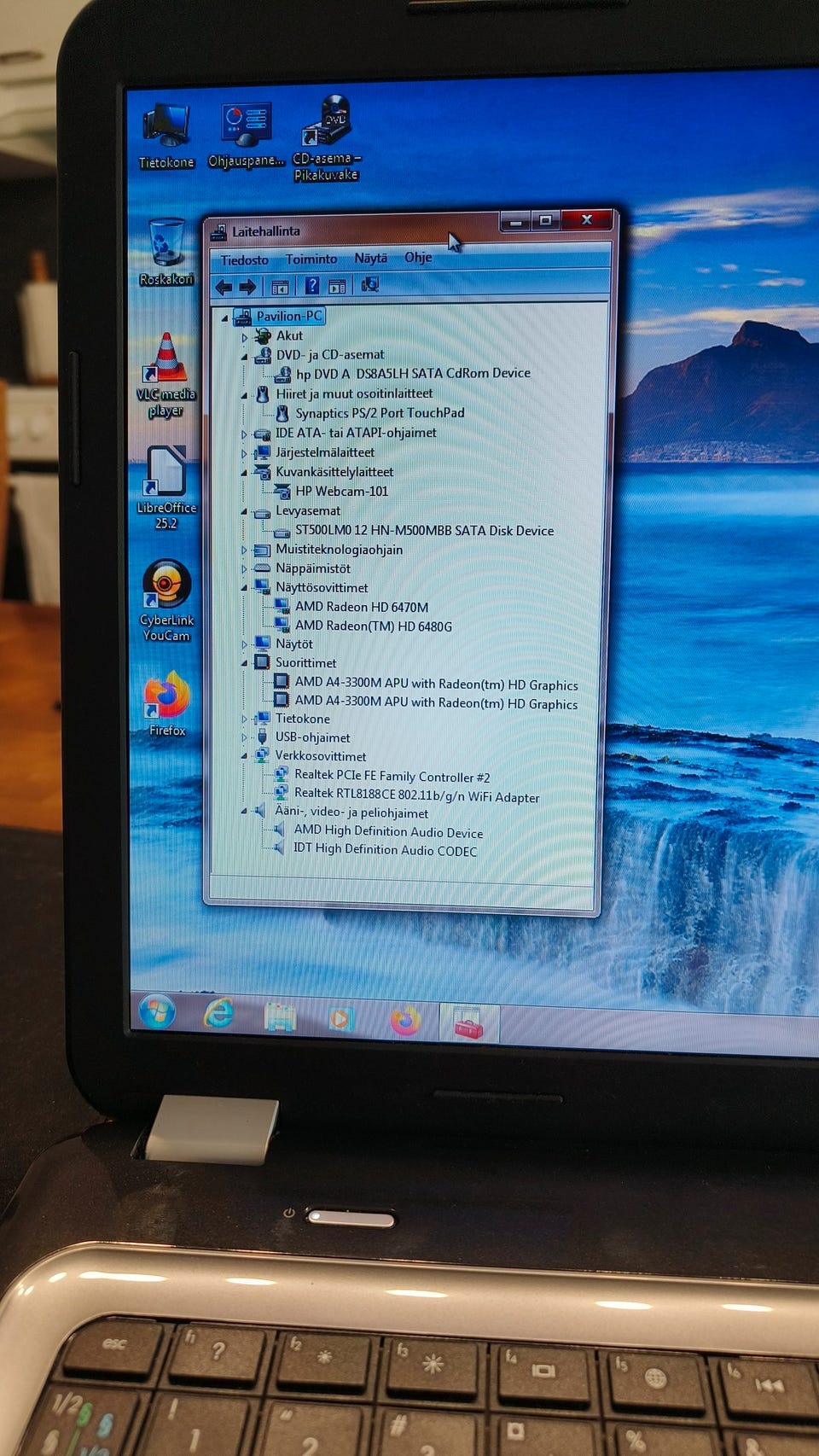Click the USB-ohjaimet connector icon
This screenshot has height=1456, width=819.
262,737
